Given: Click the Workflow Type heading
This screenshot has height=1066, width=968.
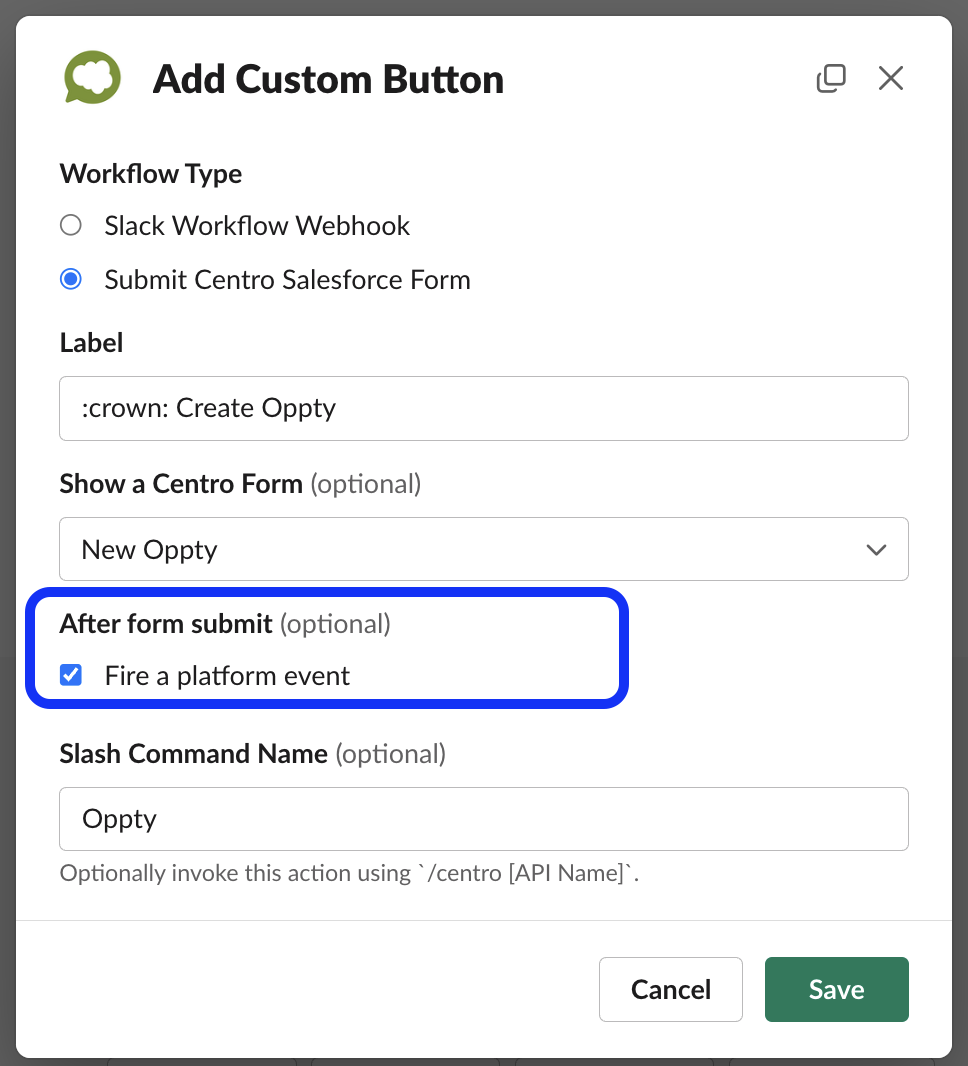Looking at the screenshot, I should (151, 174).
